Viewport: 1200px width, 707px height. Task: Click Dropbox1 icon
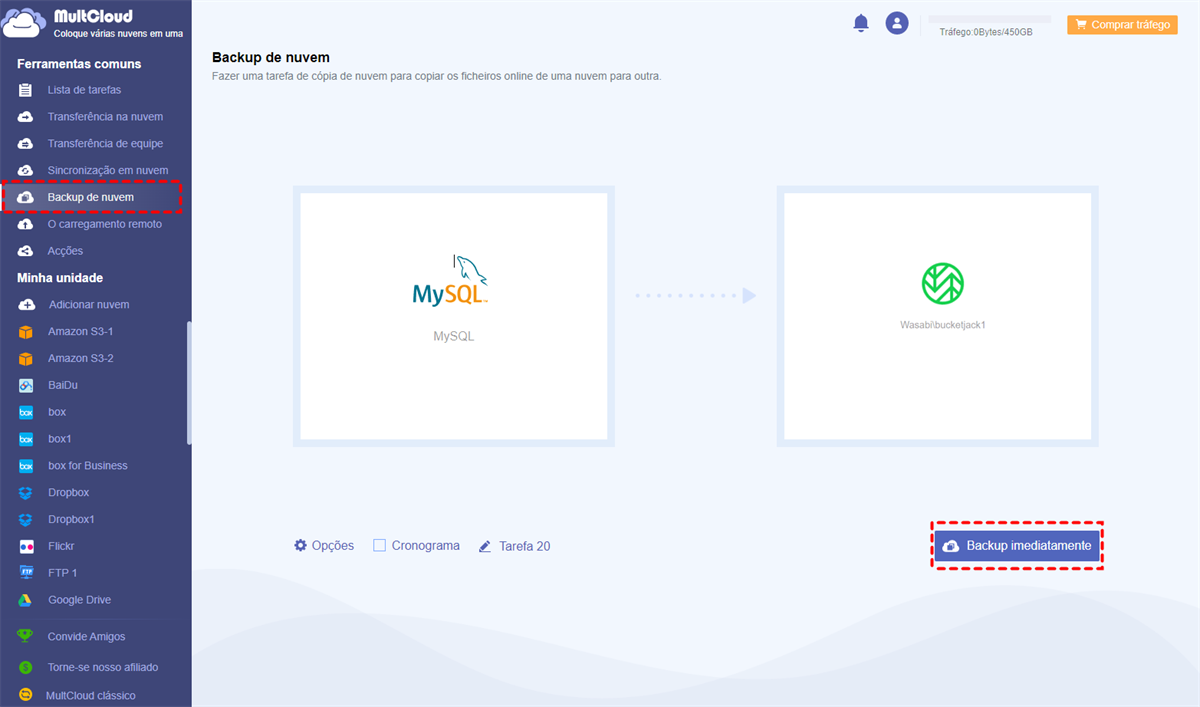click(x=26, y=520)
